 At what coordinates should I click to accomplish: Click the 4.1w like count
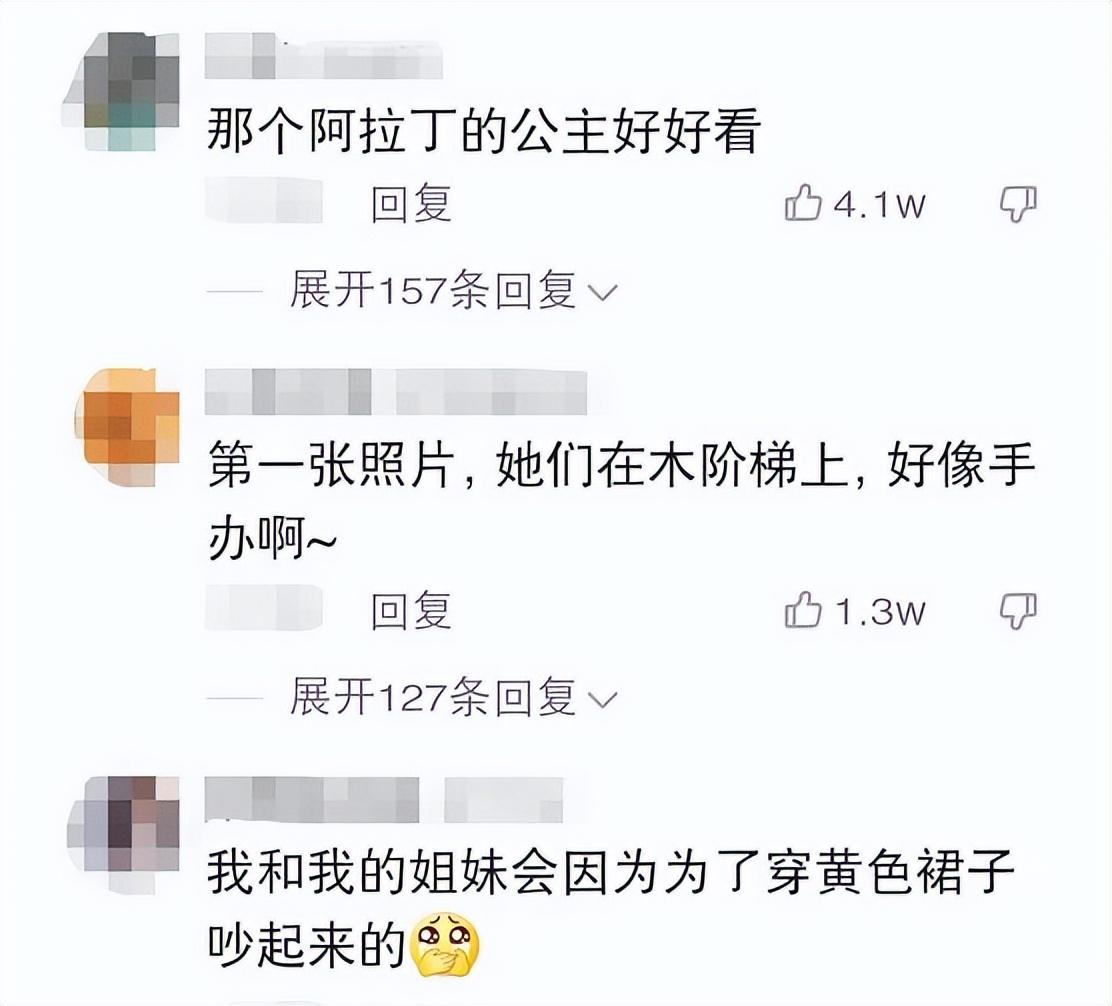coord(879,205)
